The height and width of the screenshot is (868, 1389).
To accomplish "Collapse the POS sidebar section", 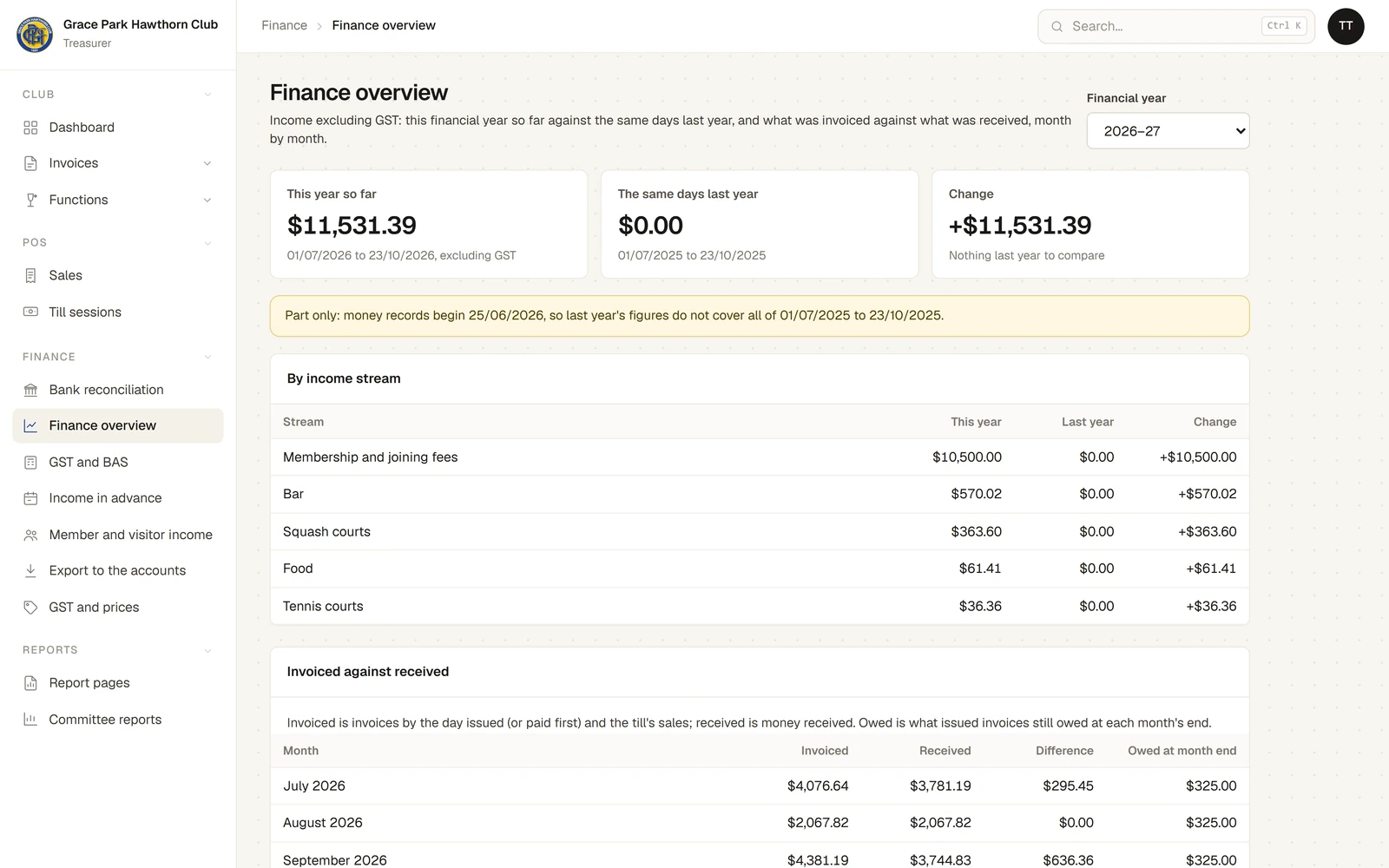I will 207,243.
